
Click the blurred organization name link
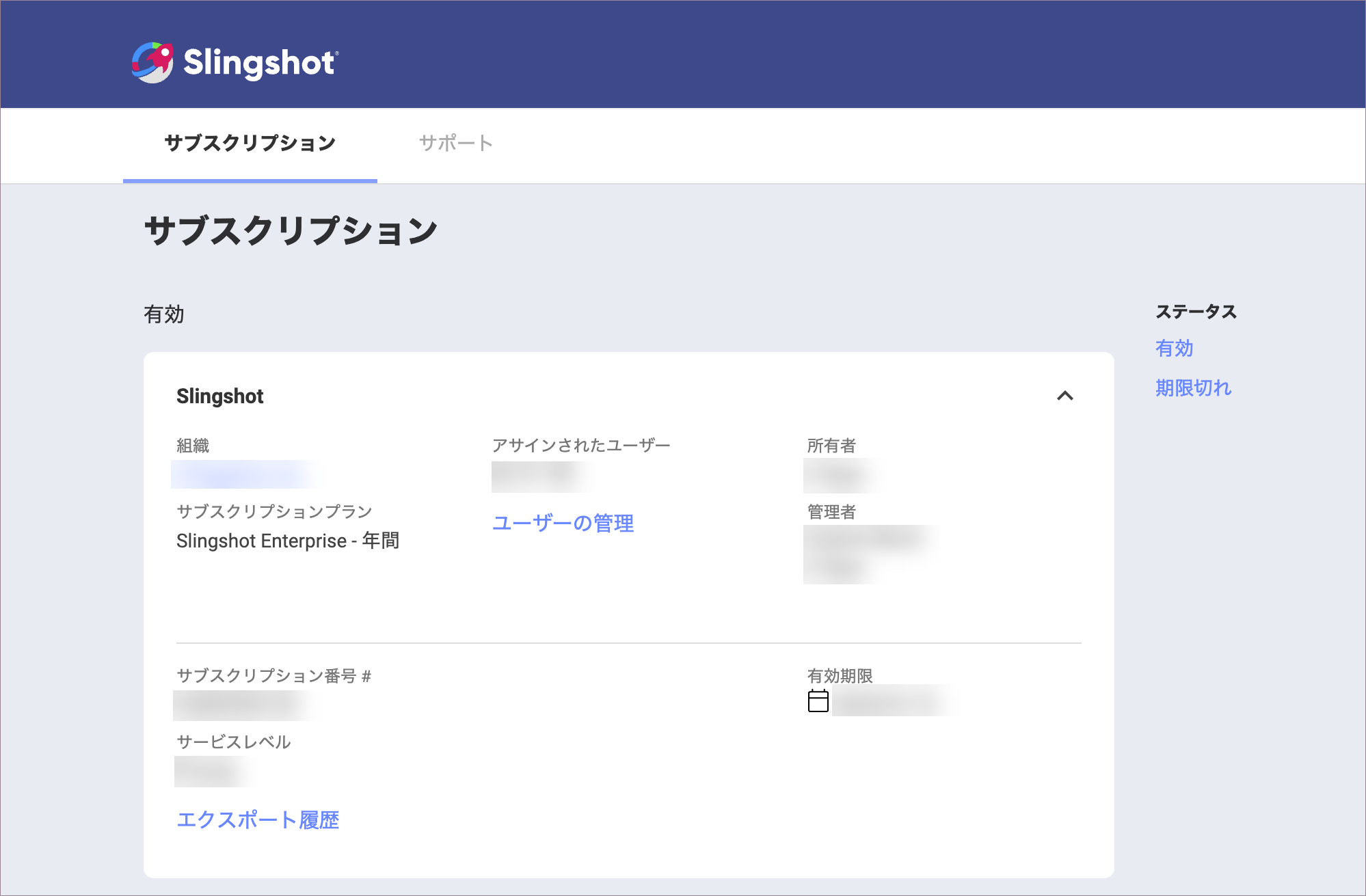tap(243, 474)
